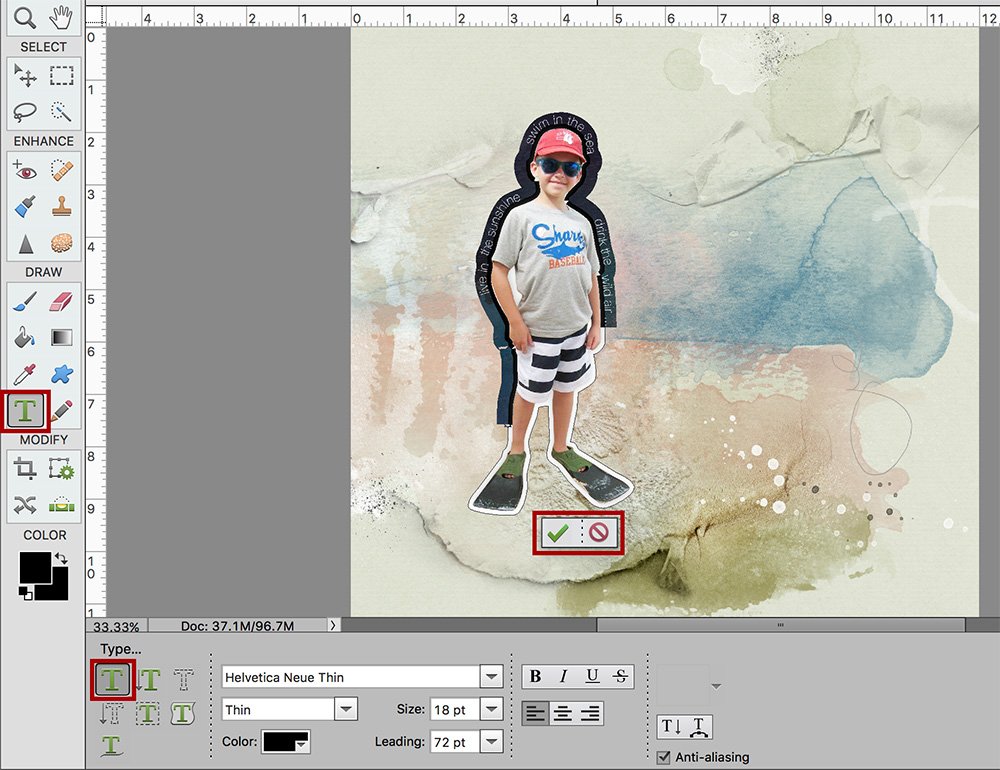Expand the Leading 72 pt dropdown
The image size is (1000, 770).
(492, 742)
